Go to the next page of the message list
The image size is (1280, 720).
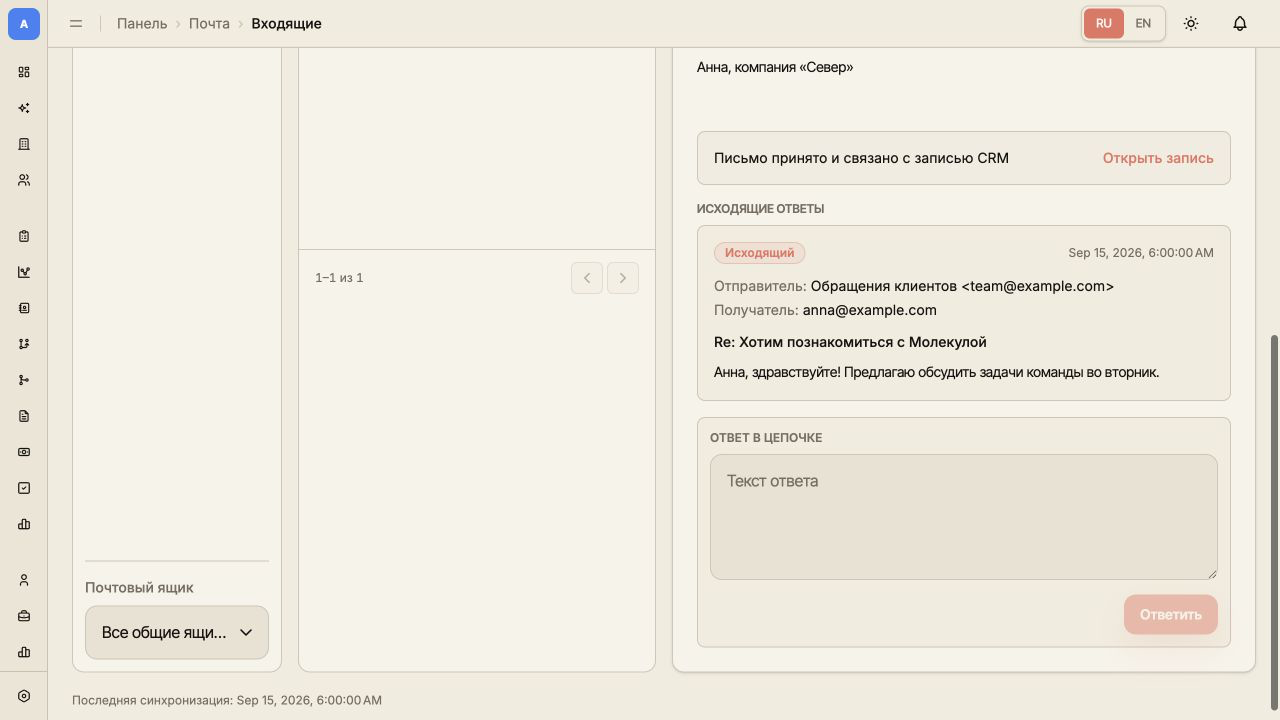[x=623, y=278]
